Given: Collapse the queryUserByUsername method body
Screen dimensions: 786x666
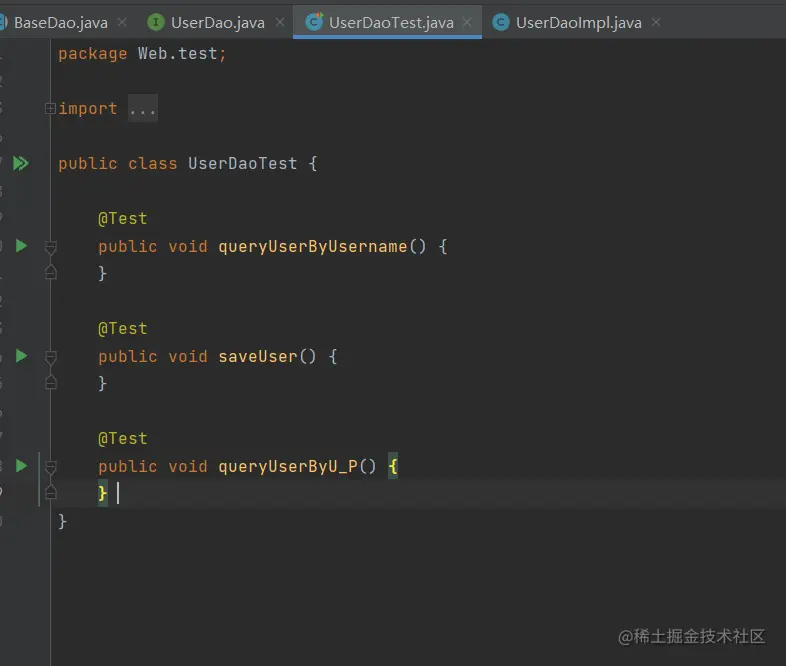Looking at the screenshot, I should (51, 247).
